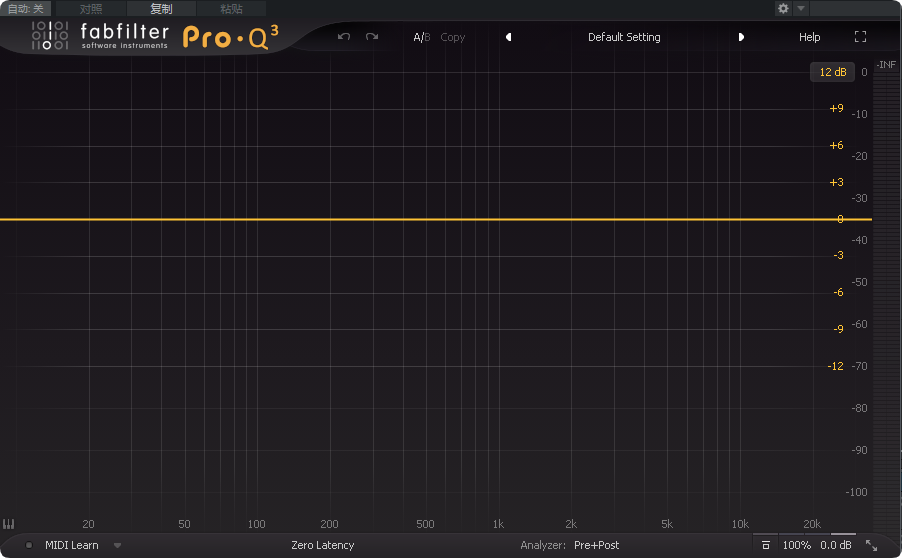Image resolution: width=902 pixels, height=558 pixels.
Task: Click the -INF output level meter
Action: [x=886, y=64]
